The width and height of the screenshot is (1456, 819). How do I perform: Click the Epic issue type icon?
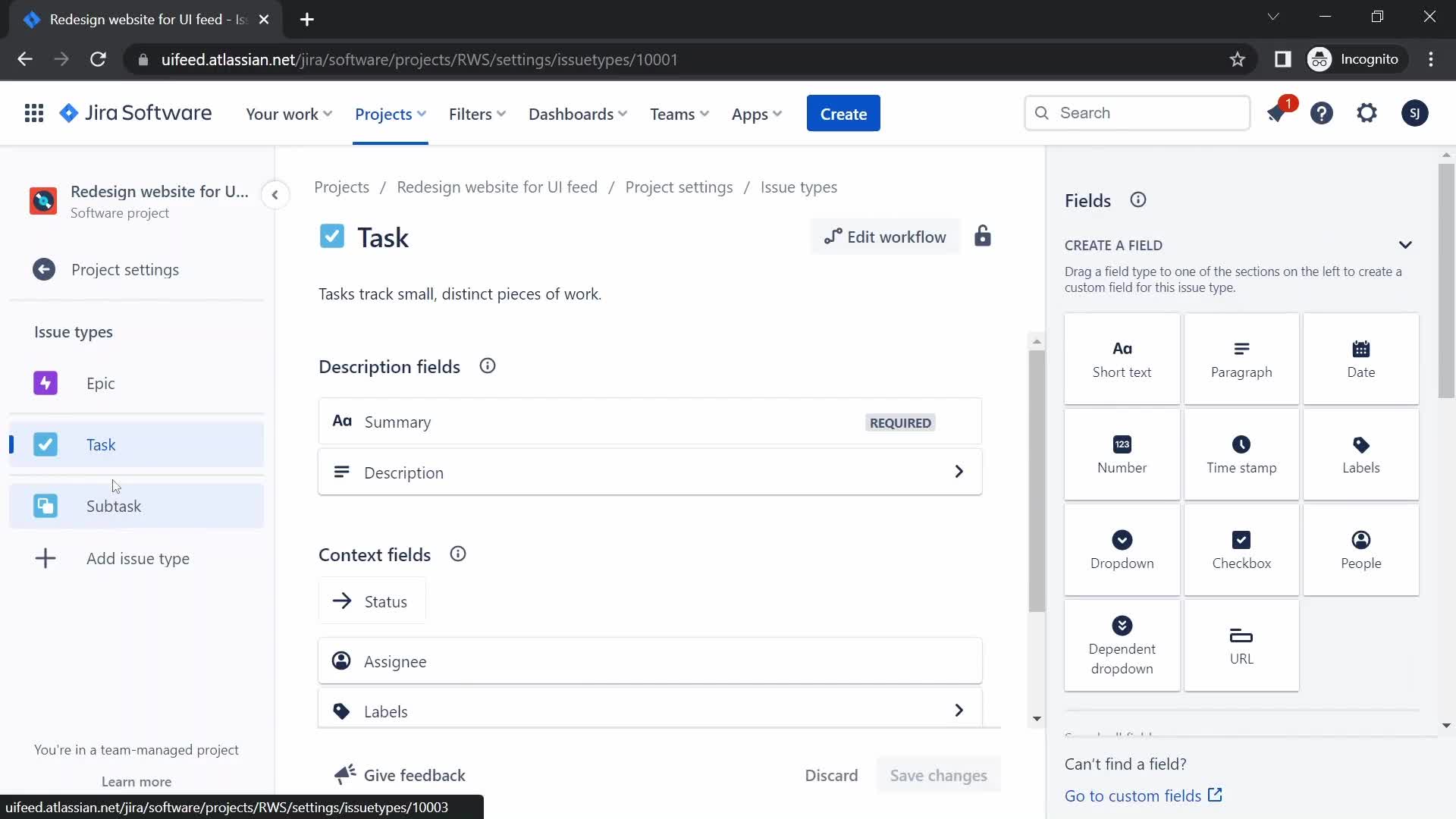45,383
